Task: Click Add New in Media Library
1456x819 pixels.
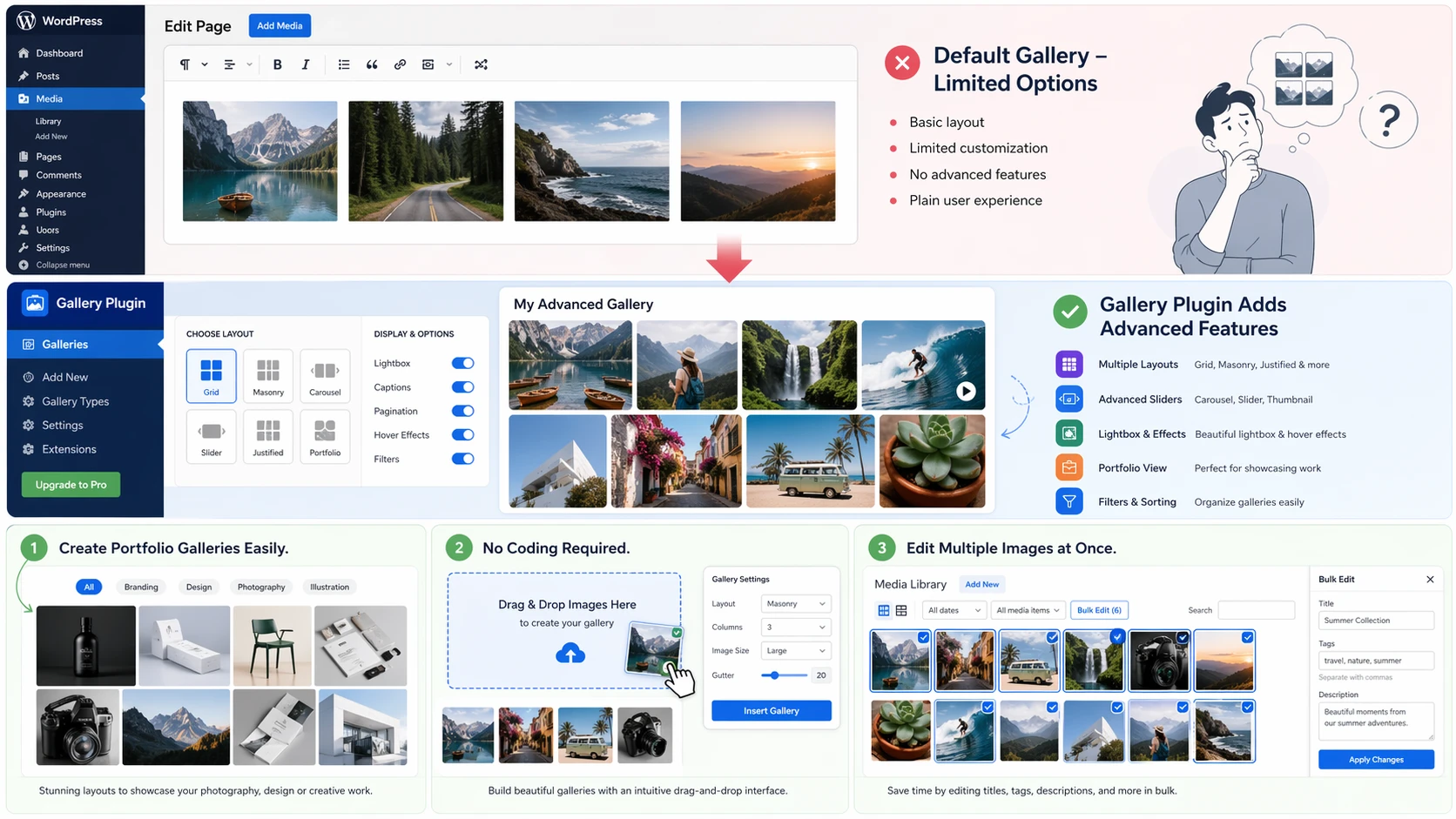Action: pos(981,584)
